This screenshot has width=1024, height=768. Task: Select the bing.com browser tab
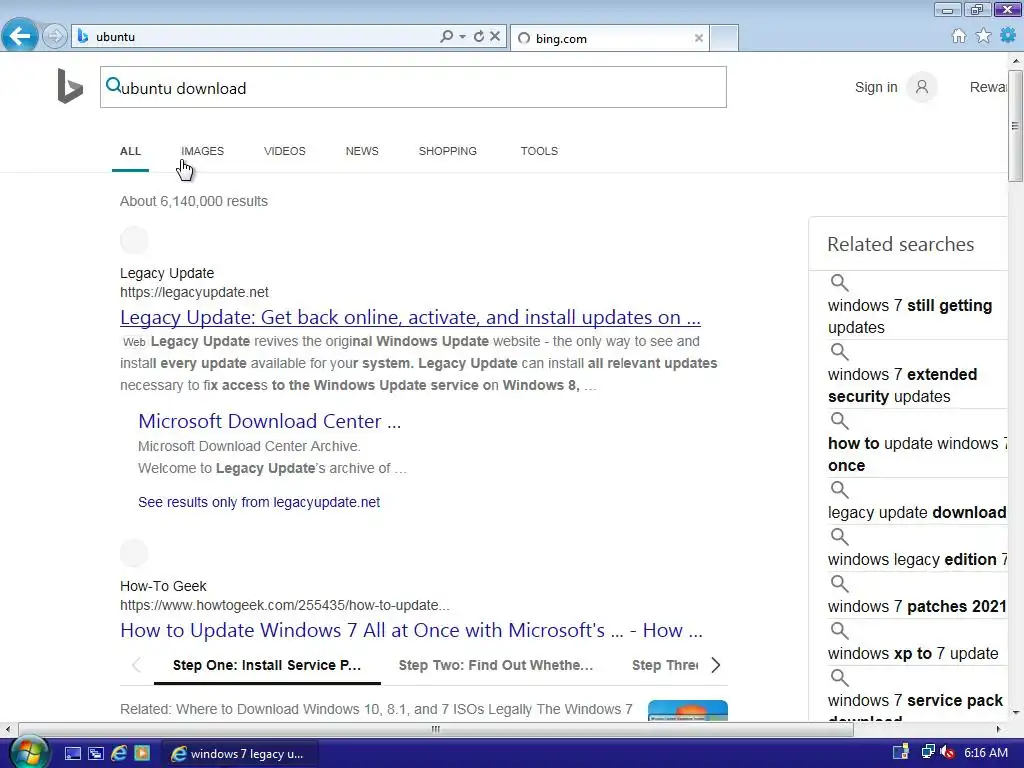click(x=609, y=38)
